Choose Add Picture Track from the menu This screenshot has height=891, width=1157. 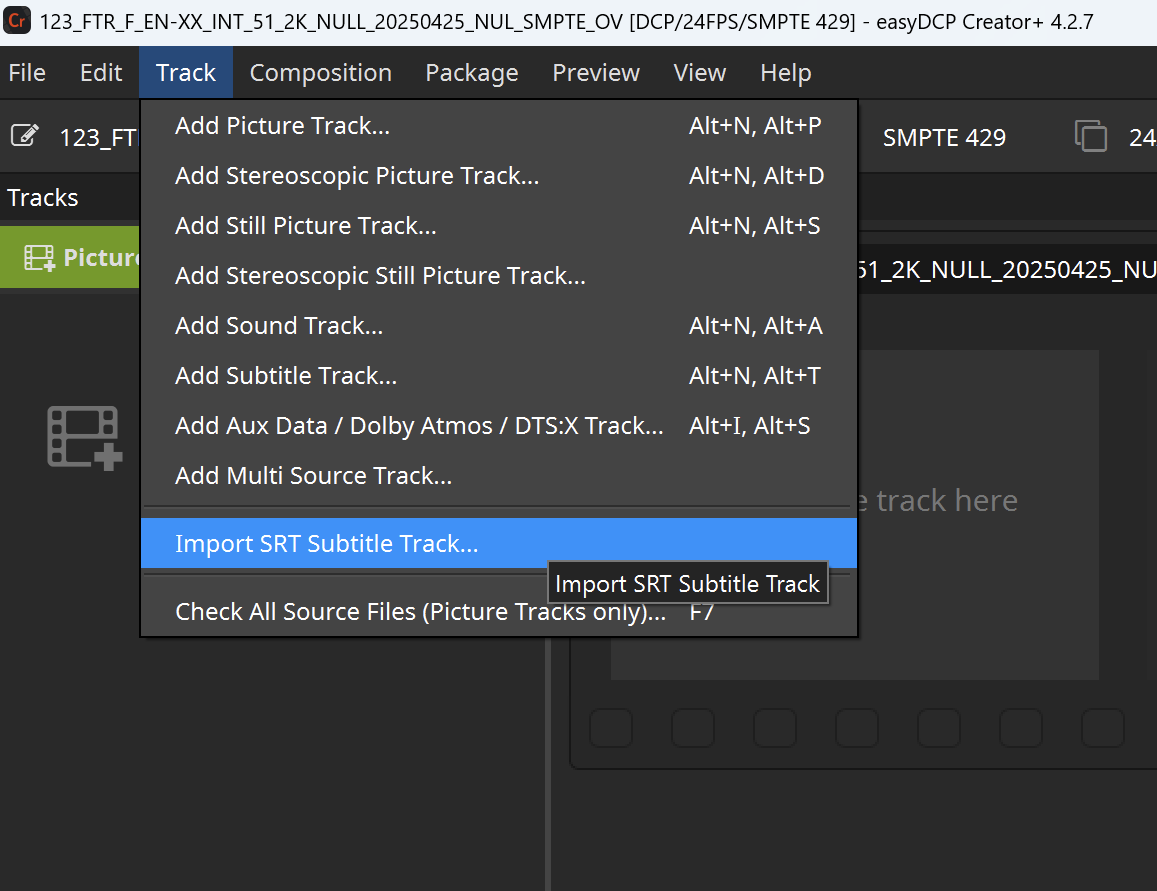click(282, 126)
